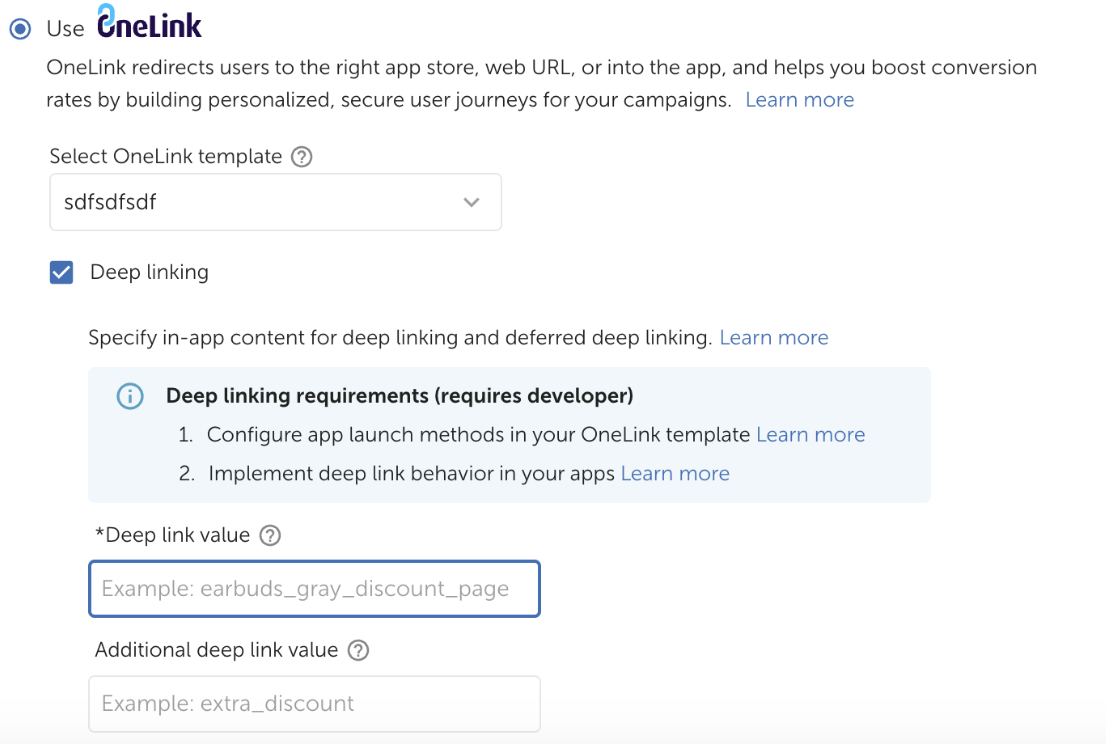Click help icon beside Additional deep link value
Image resolution: width=1106 pixels, height=744 pixels.
[358, 650]
